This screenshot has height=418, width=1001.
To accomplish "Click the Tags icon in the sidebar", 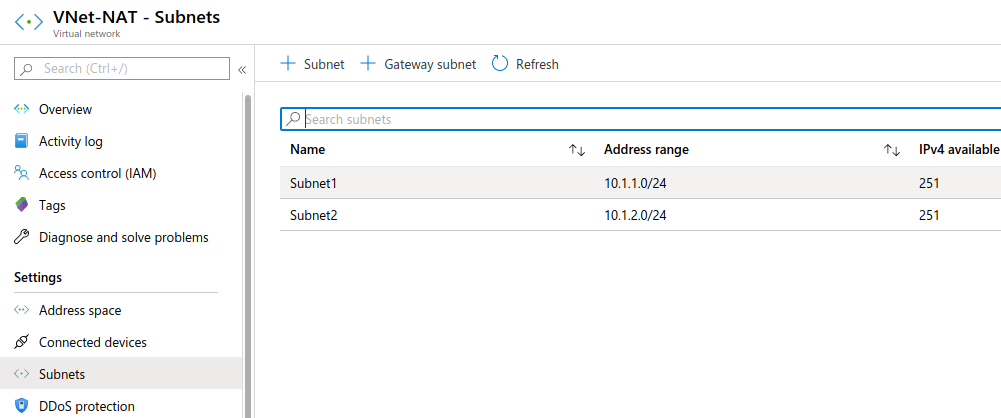I will coord(21,205).
